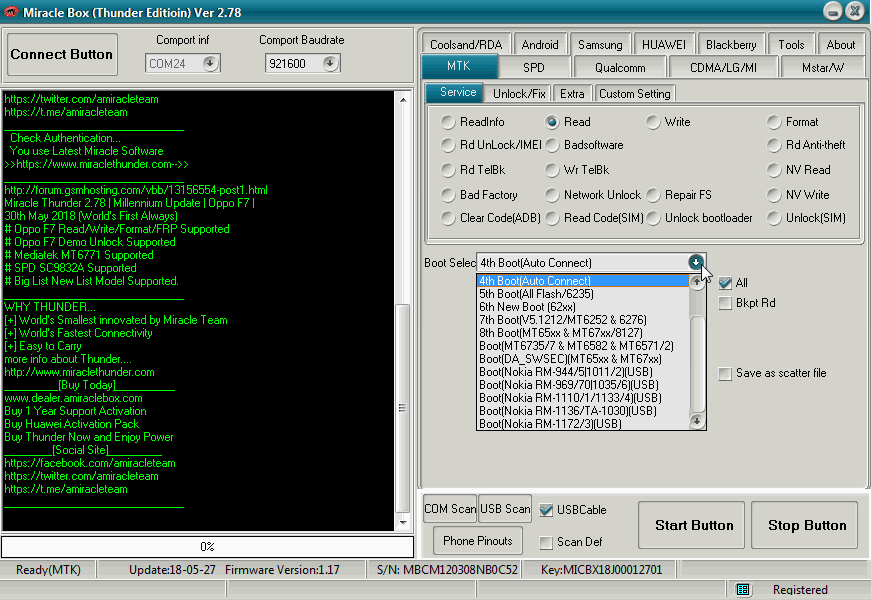Image resolution: width=872 pixels, height=600 pixels.
Task: Select the Read radio button
Action: (x=552, y=122)
